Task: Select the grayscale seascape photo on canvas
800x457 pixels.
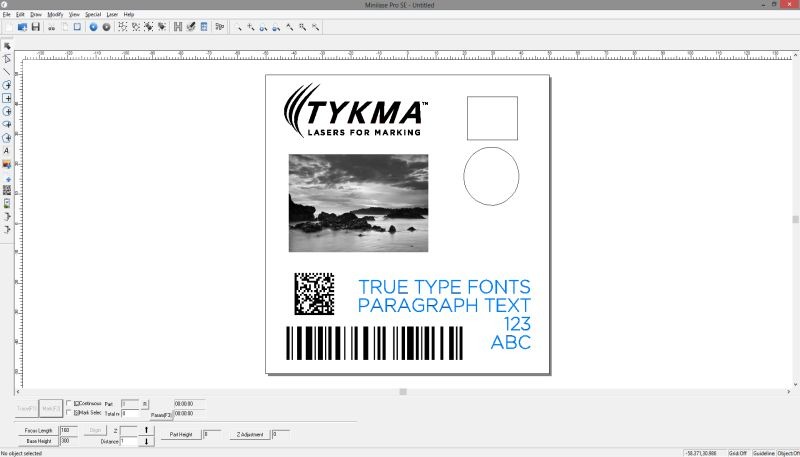Action: pos(359,203)
